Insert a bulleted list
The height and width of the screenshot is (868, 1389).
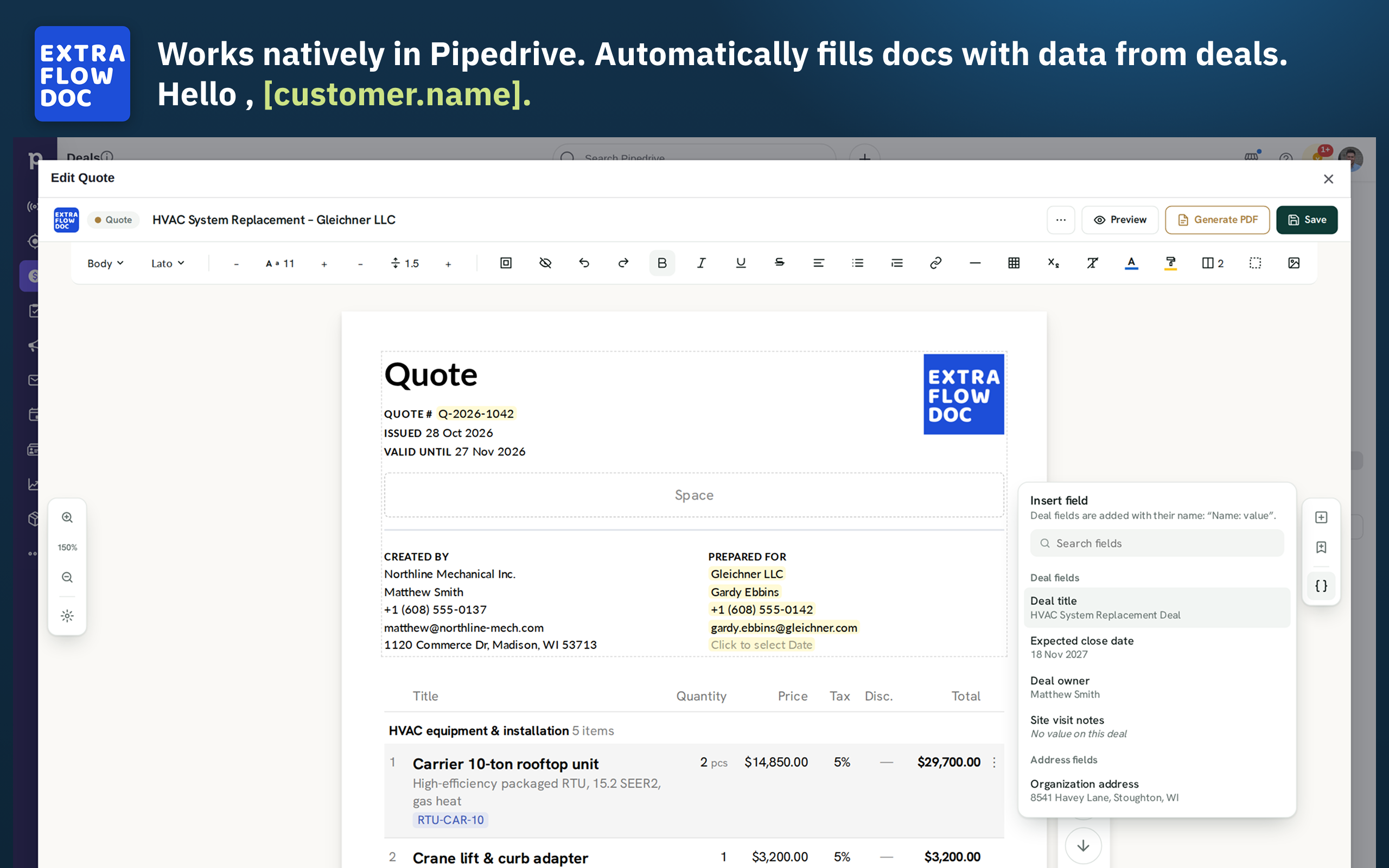tap(857, 263)
